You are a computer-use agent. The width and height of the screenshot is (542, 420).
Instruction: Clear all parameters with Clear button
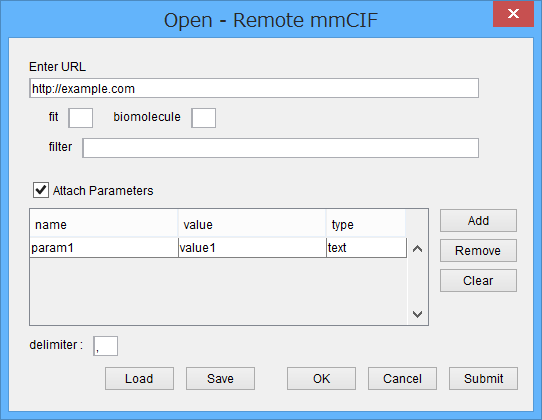pos(478,281)
